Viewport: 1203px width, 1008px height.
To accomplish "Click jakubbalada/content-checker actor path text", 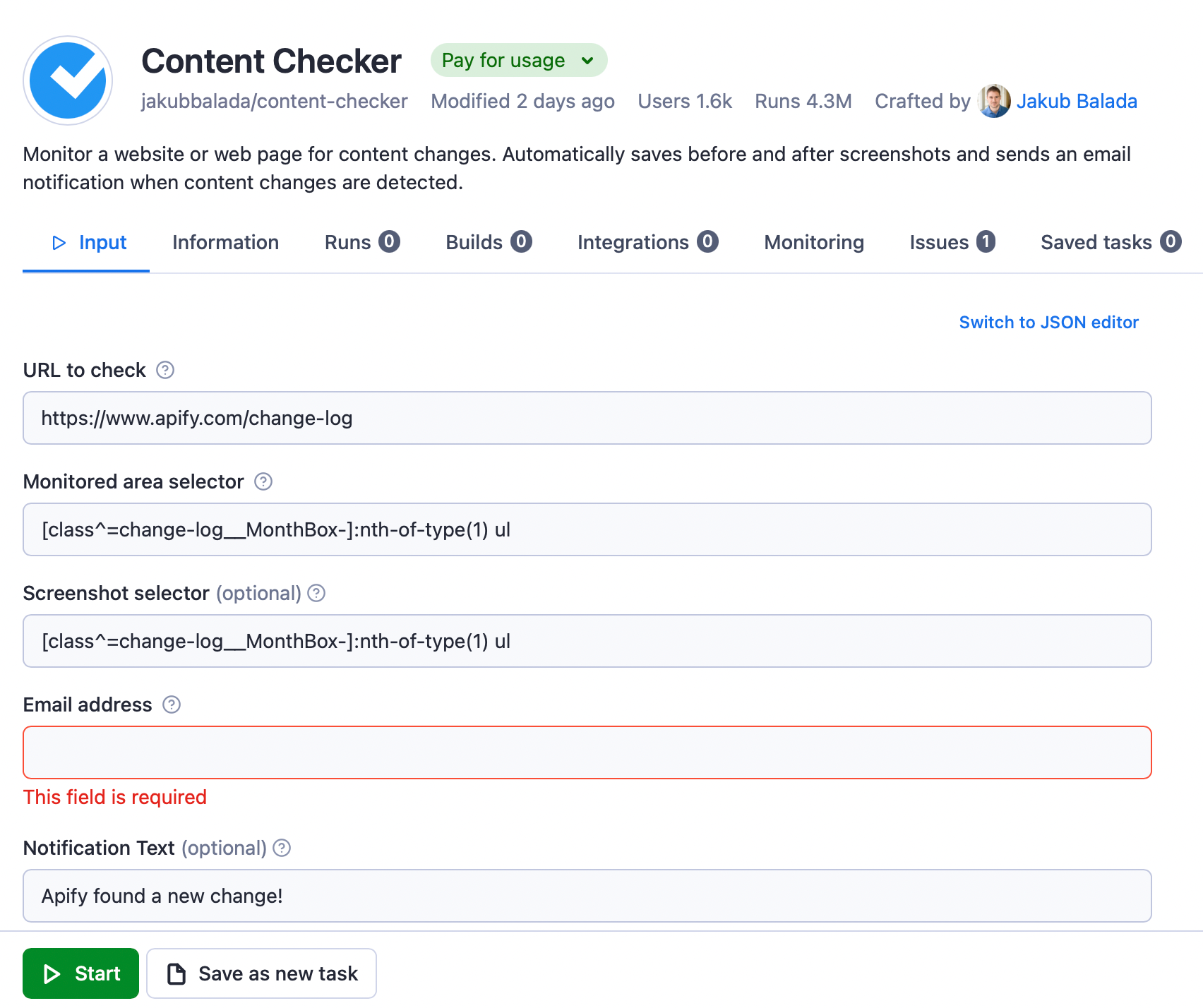I will 274,101.
